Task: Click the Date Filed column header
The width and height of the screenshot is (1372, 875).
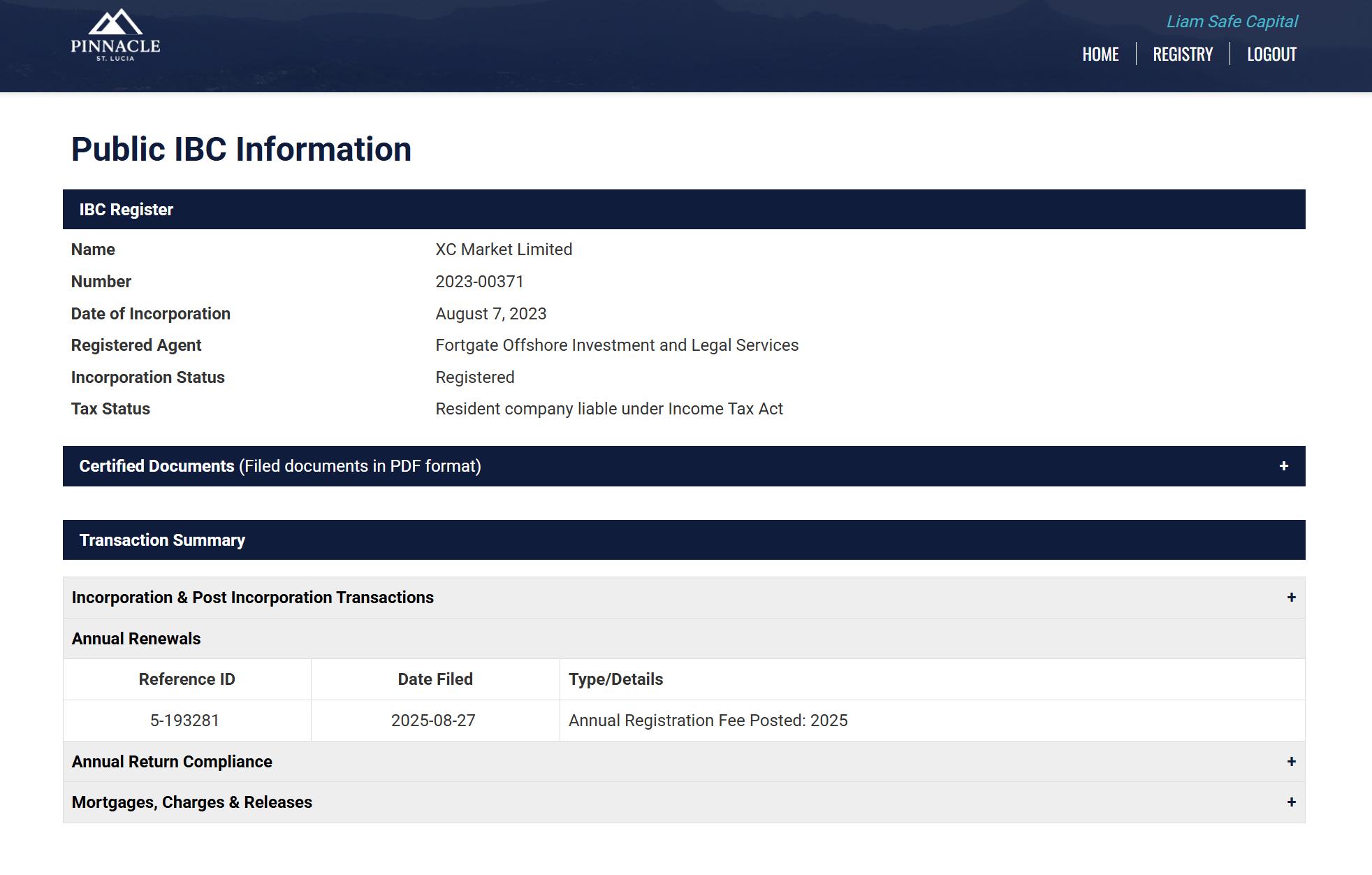Action: click(x=435, y=679)
